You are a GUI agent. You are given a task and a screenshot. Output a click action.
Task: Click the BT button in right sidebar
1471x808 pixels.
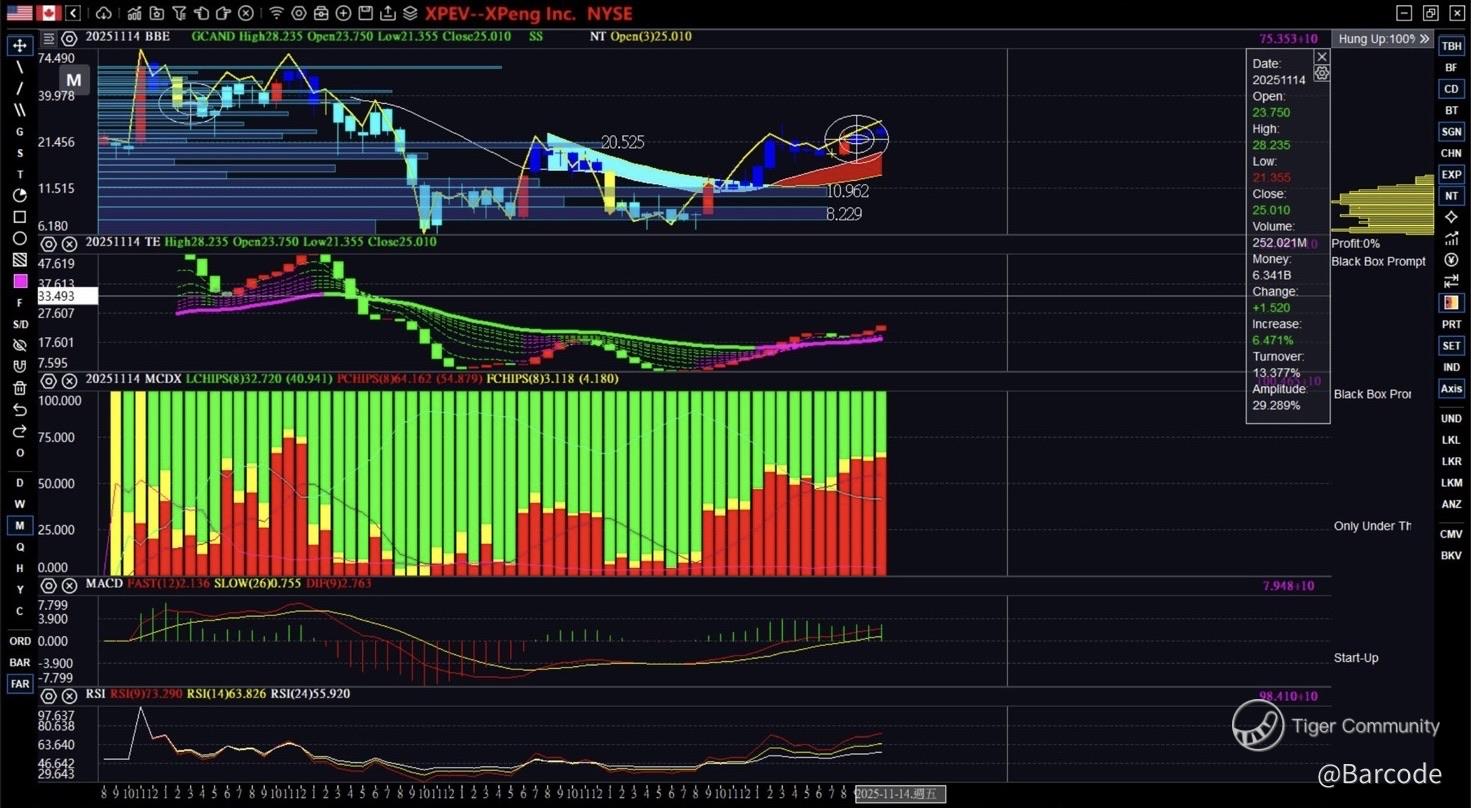coord(1451,110)
